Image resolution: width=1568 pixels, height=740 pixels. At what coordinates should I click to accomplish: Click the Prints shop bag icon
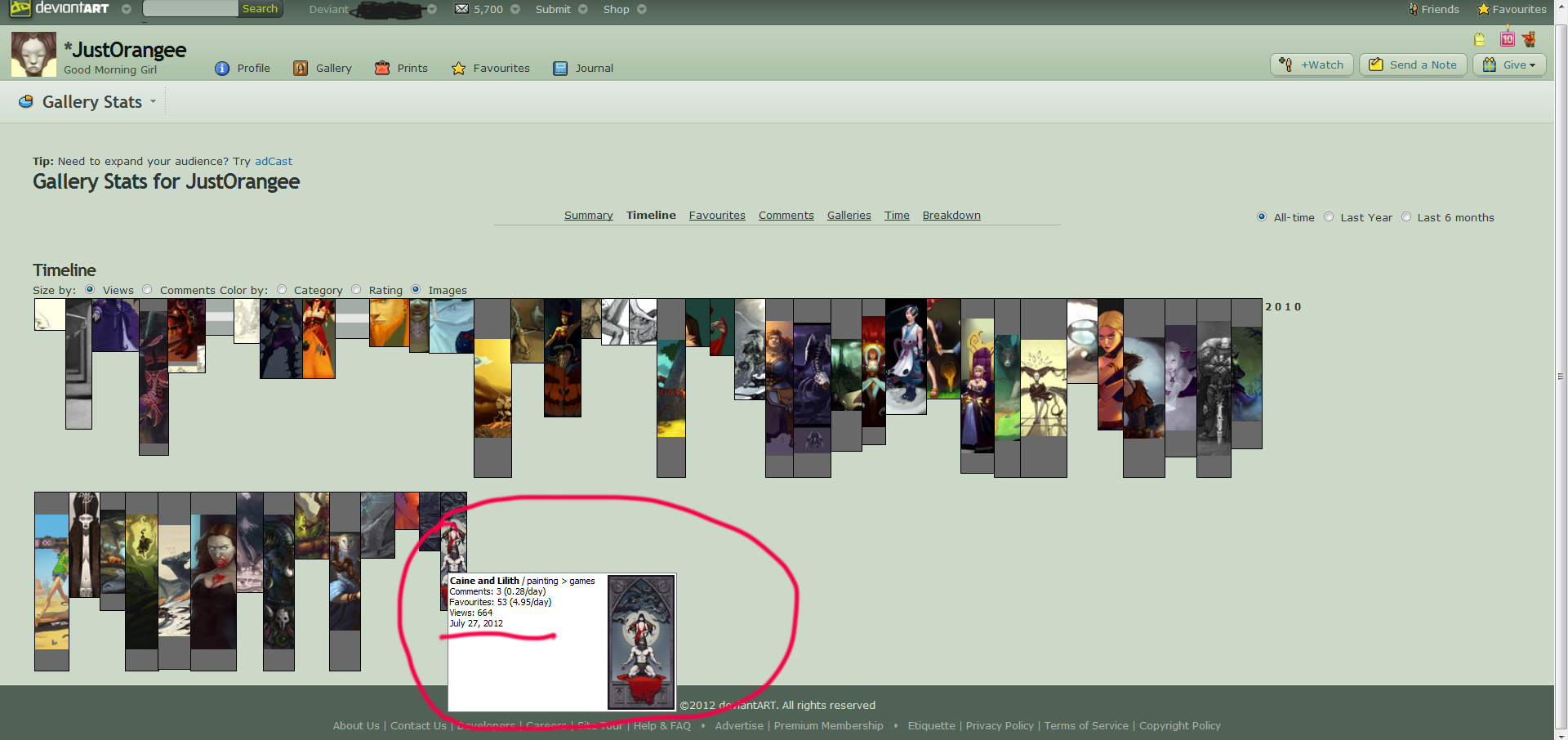(382, 69)
